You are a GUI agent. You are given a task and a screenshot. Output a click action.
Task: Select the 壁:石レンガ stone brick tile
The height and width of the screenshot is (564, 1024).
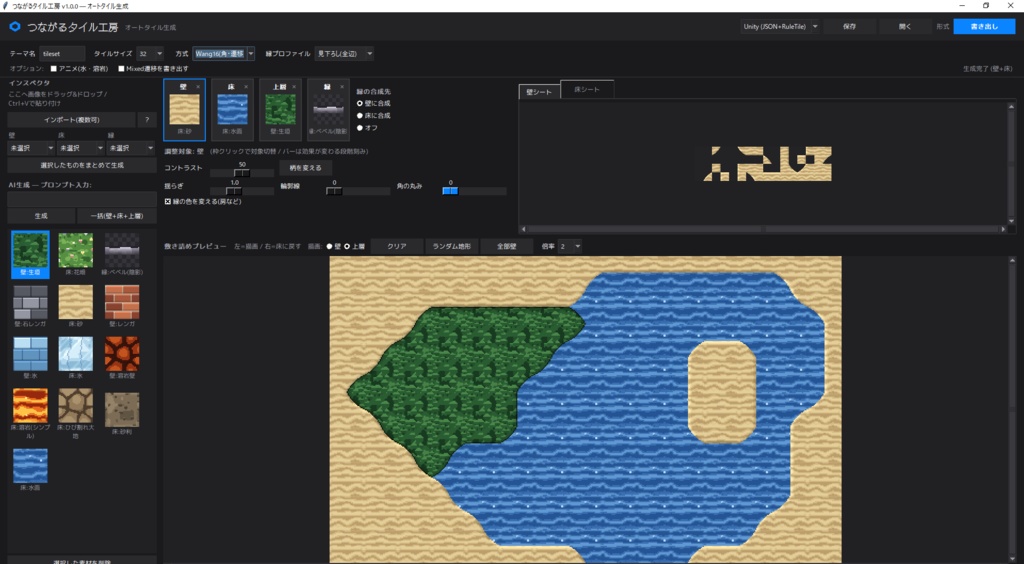[30, 306]
